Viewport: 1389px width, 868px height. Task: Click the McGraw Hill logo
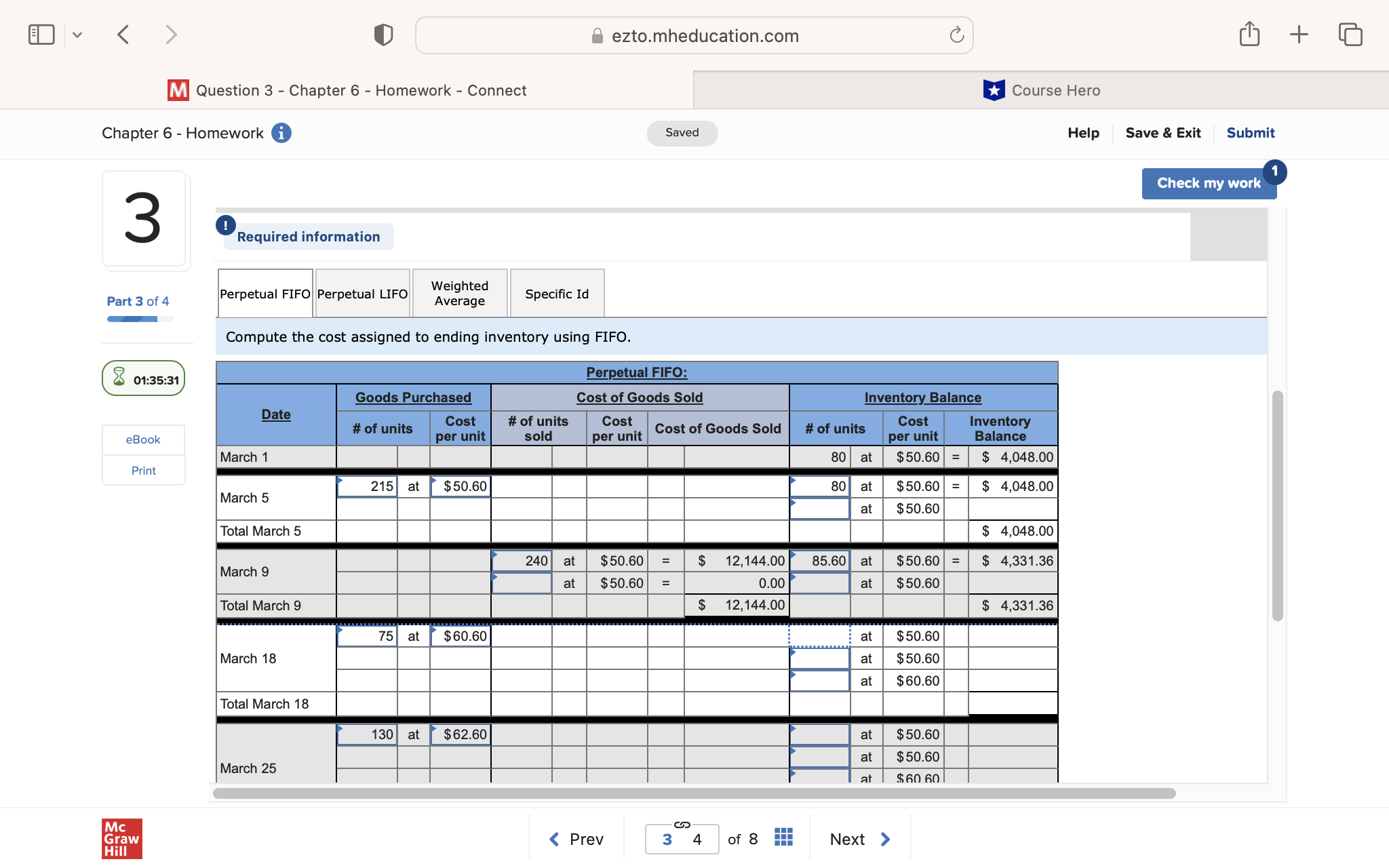pos(121,838)
